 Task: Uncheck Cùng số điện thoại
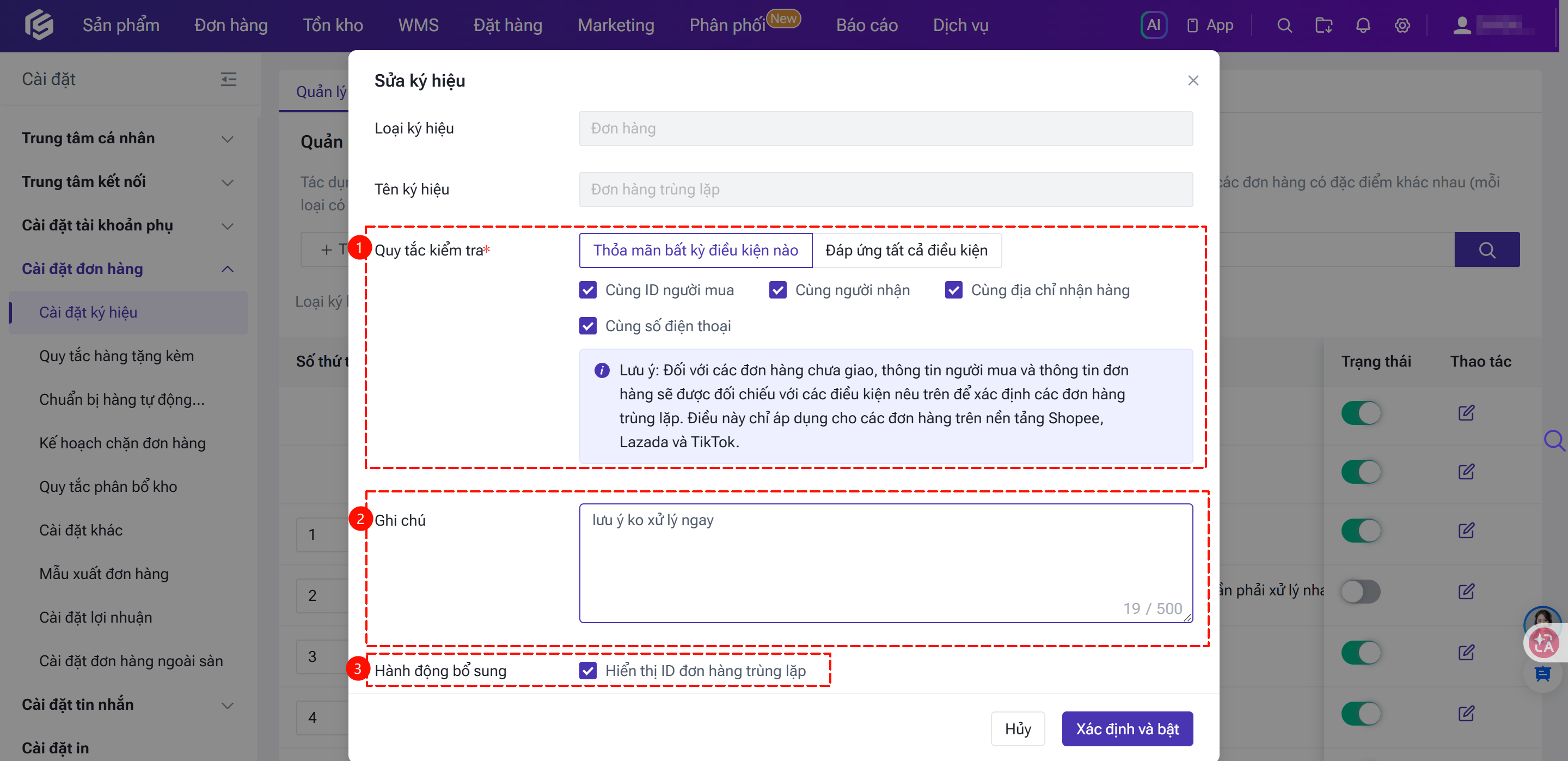(x=588, y=326)
